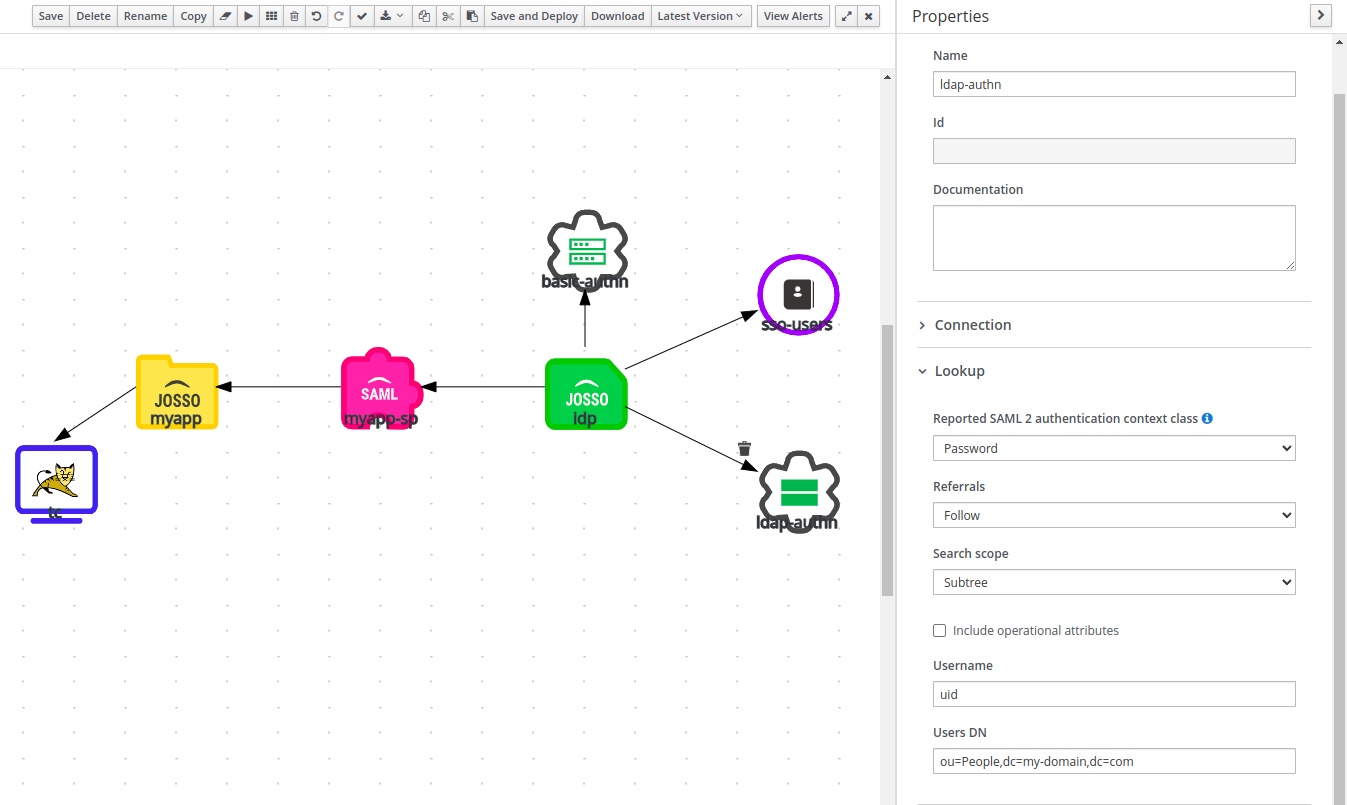Select the ldap-authn node on canvas
Image resolution: width=1347 pixels, height=805 pixels.
[x=798, y=492]
